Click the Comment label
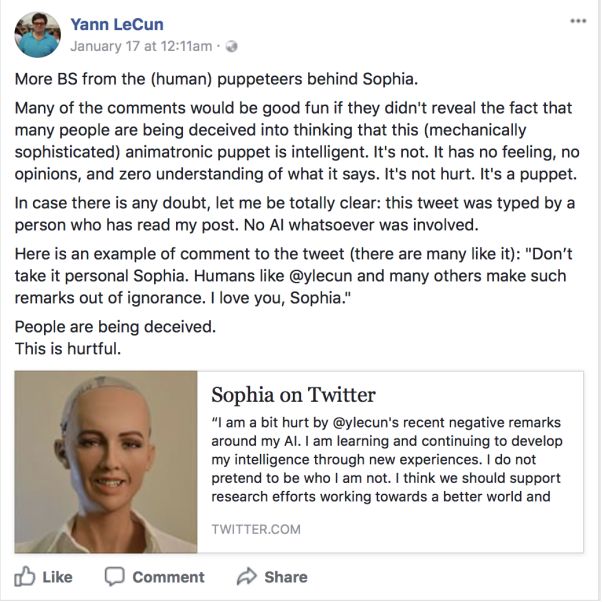Screen dimensions: 602x602 point(169,577)
